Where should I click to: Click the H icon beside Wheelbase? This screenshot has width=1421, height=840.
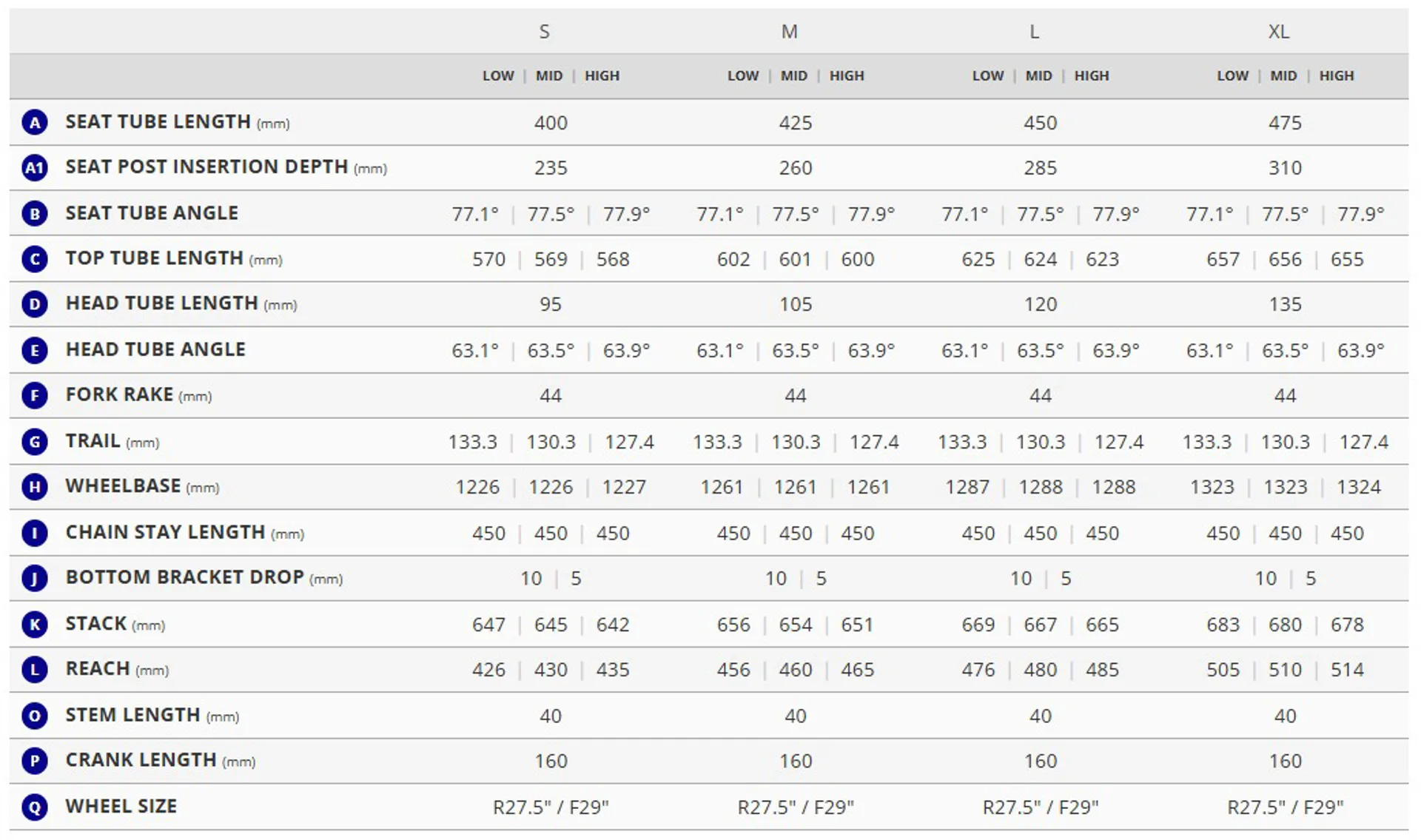coord(34,487)
